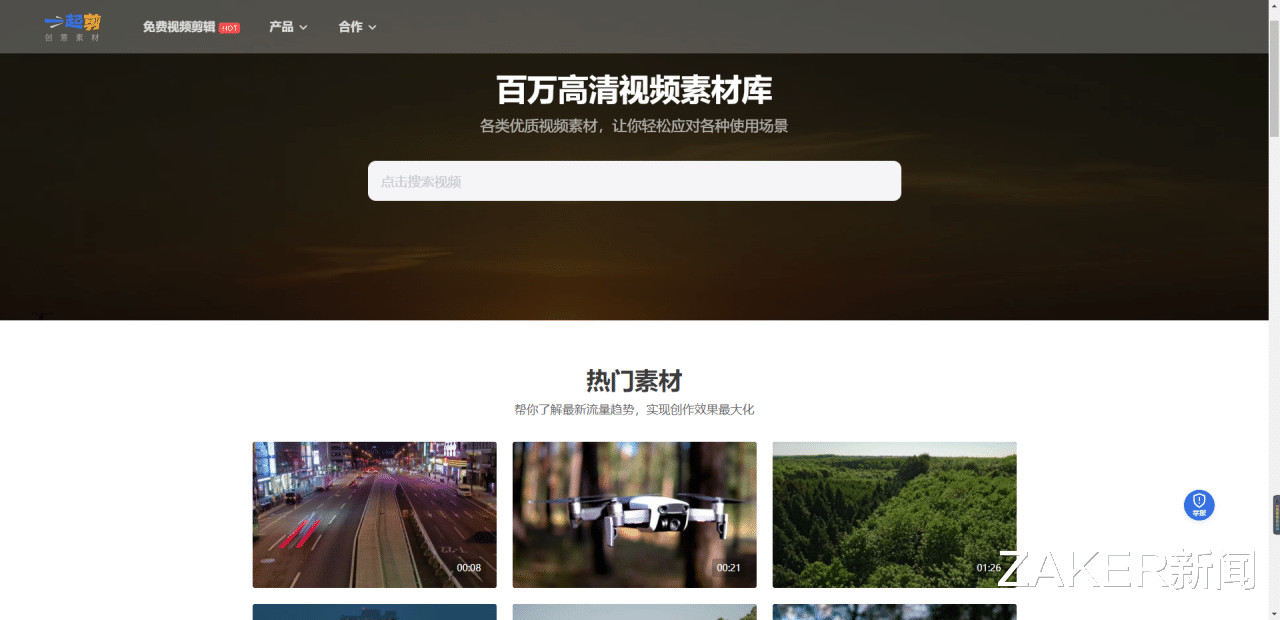Expand the 合作 dropdown chevron

point(372,28)
